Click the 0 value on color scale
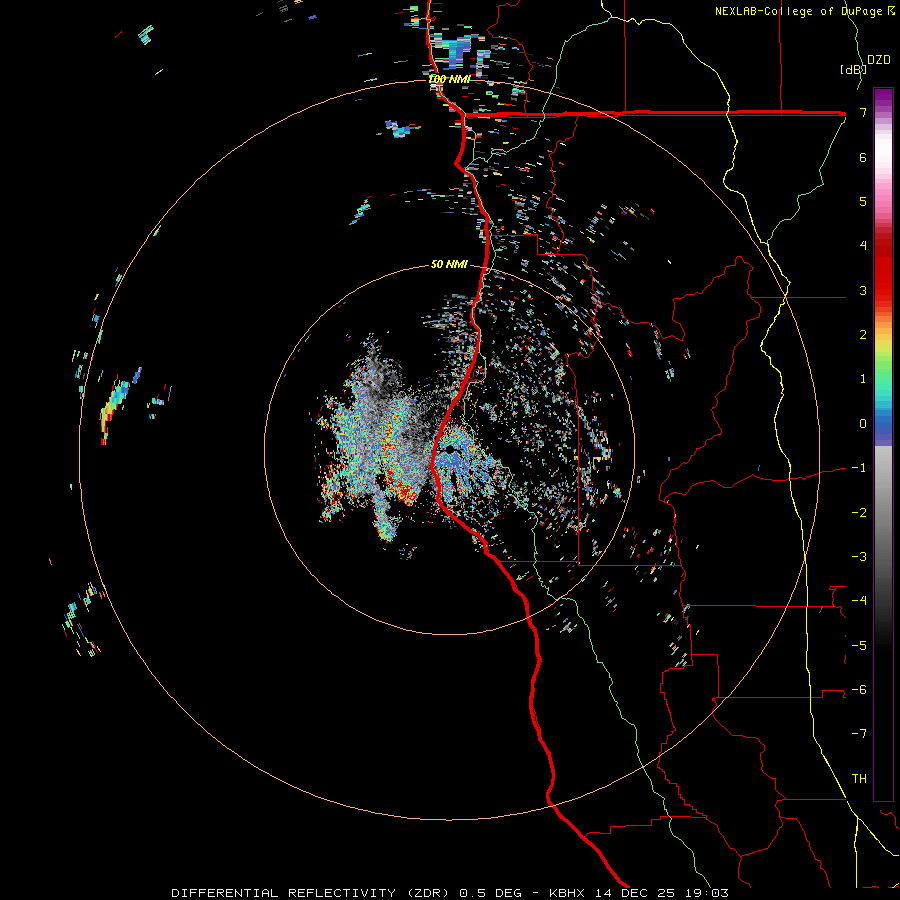Screen dimensions: 900x900 pyautogui.click(x=863, y=424)
